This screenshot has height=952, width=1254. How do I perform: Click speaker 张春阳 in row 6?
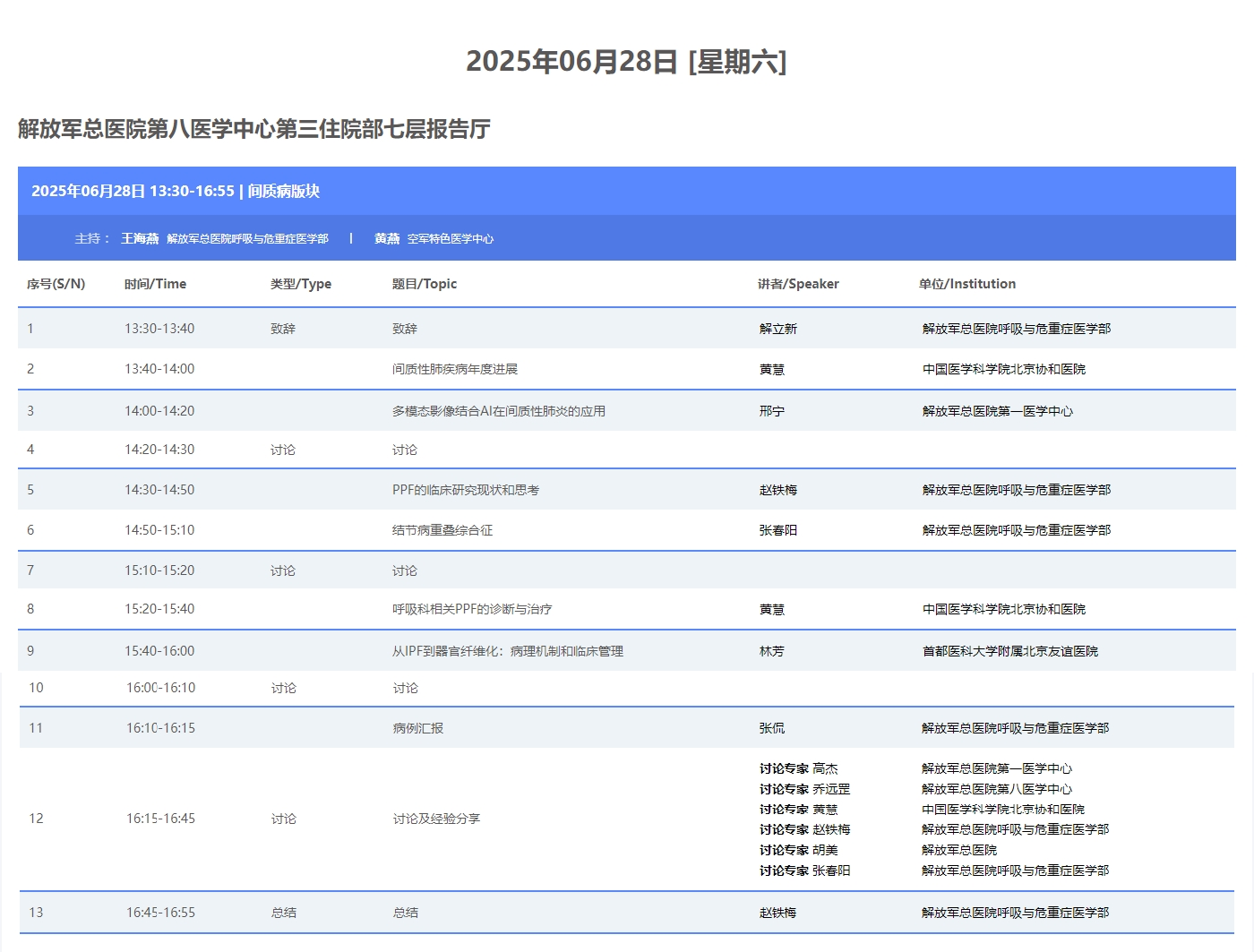click(x=778, y=530)
